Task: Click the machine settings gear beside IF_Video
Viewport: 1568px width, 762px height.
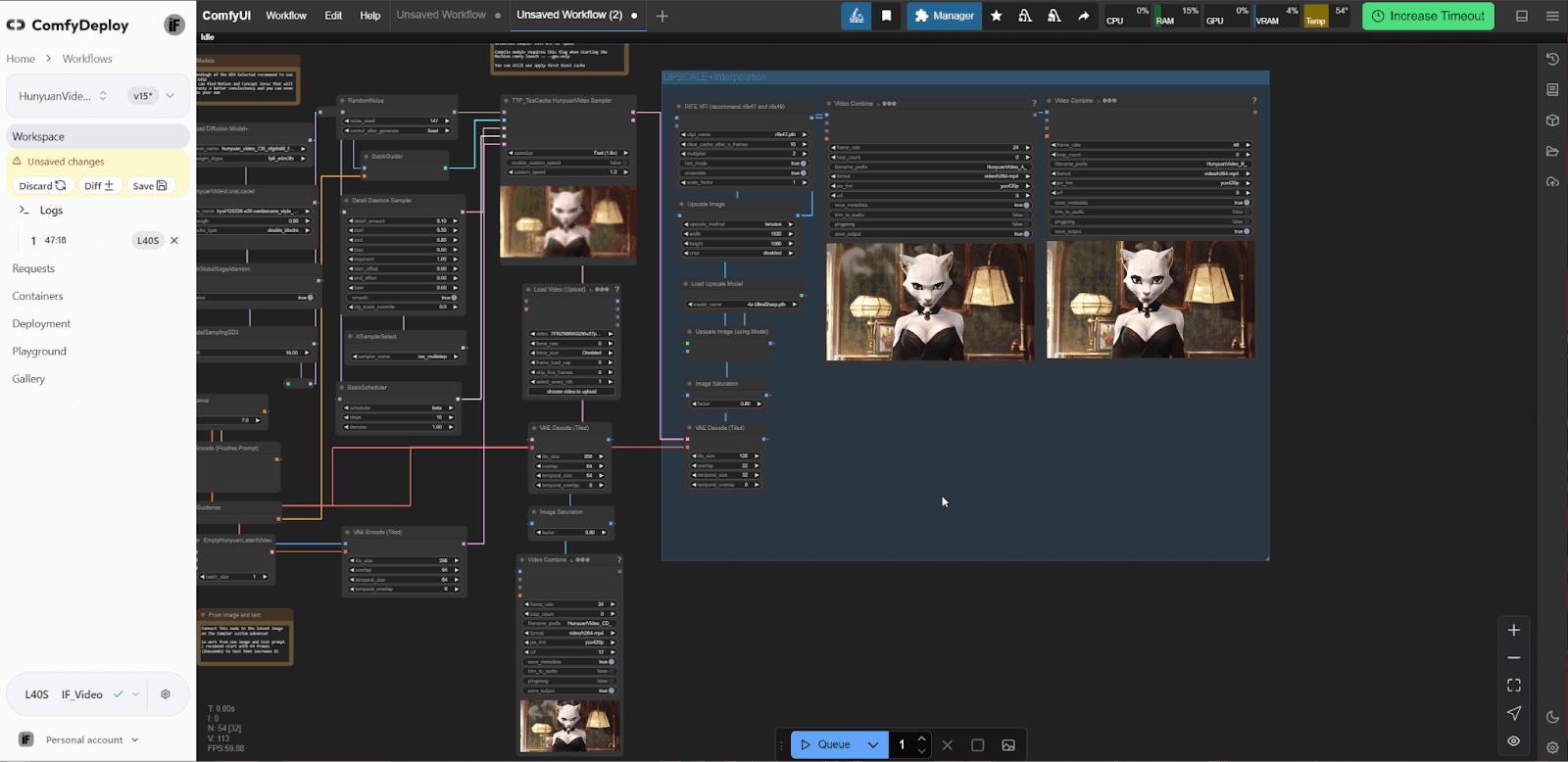Action: click(x=166, y=694)
